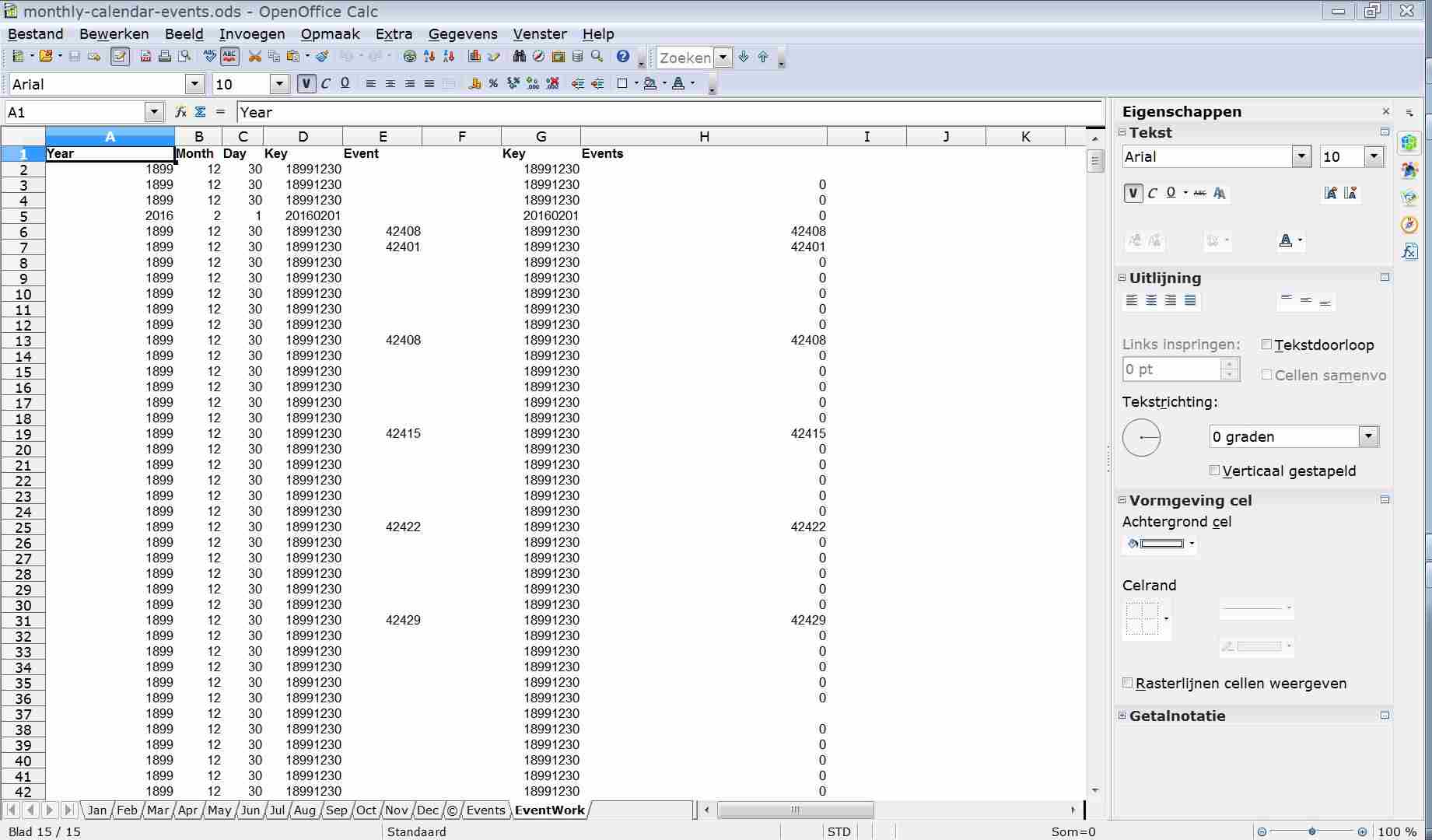The image size is (1432, 840).
Task: Open Page Preview icon
Action: pyautogui.click(x=184, y=57)
